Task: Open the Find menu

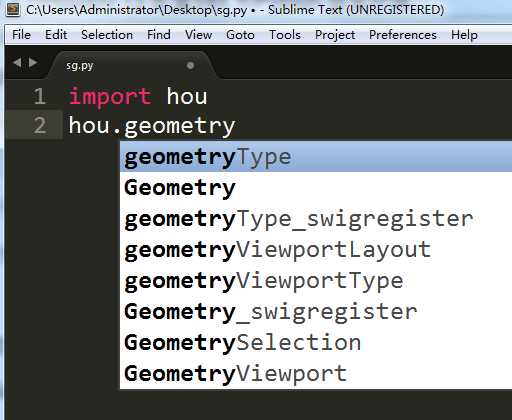Action: coord(159,35)
